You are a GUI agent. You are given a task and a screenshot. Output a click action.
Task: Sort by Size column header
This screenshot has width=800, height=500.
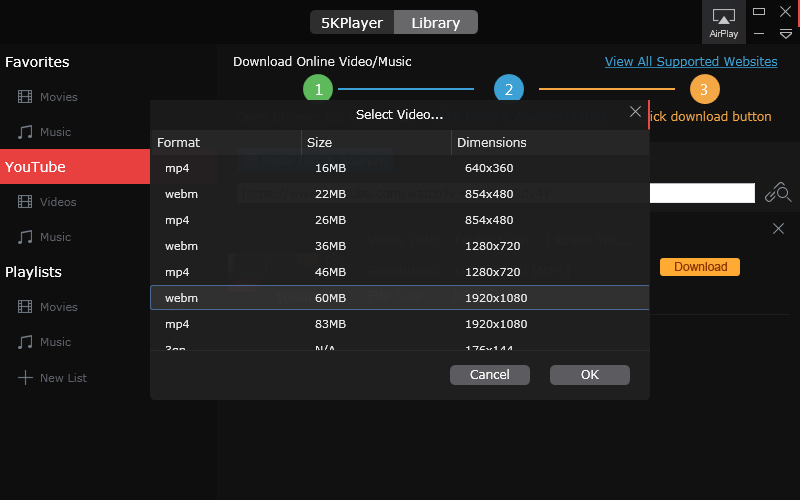(x=377, y=142)
